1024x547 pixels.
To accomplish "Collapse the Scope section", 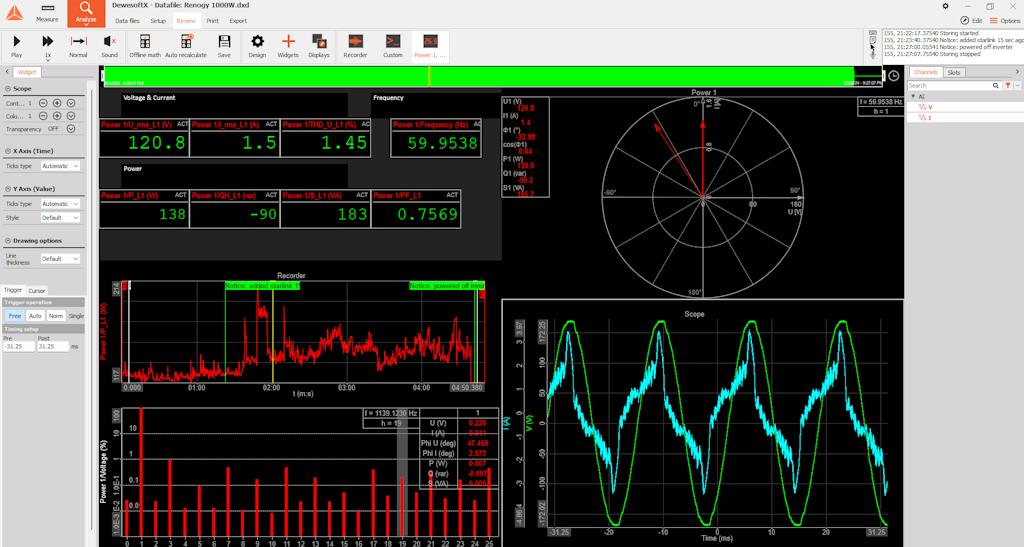I will (8, 89).
